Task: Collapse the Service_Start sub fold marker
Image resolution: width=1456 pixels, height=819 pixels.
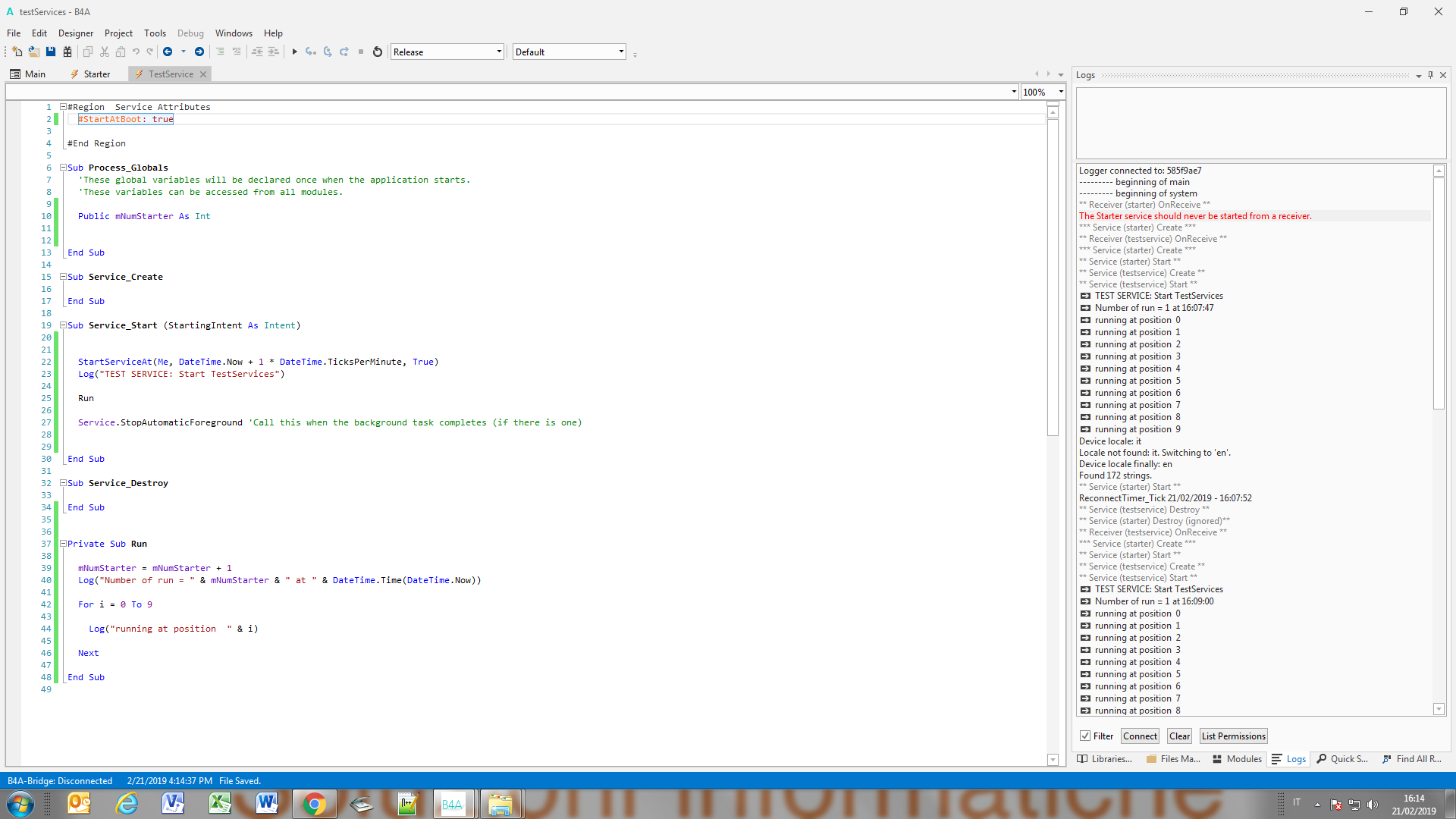Action: (x=64, y=325)
